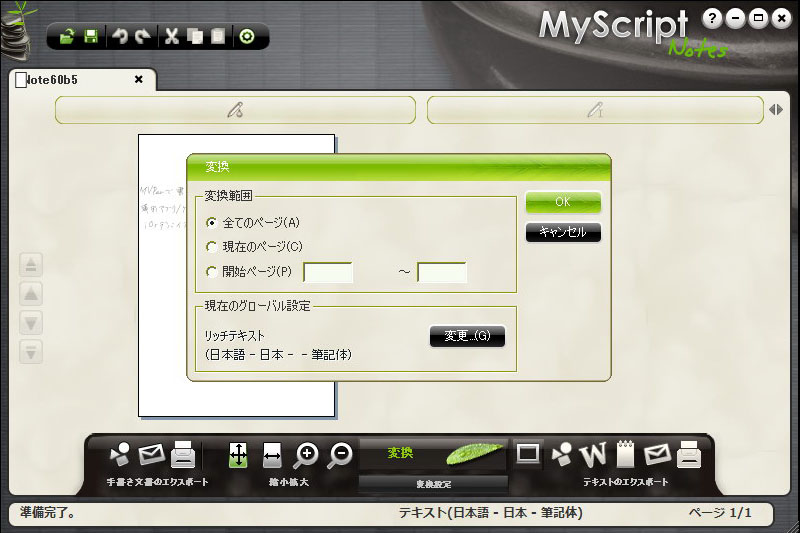800x533 pixels.
Task: Export handwriting to application icon
Action: (x=120, y=454)
